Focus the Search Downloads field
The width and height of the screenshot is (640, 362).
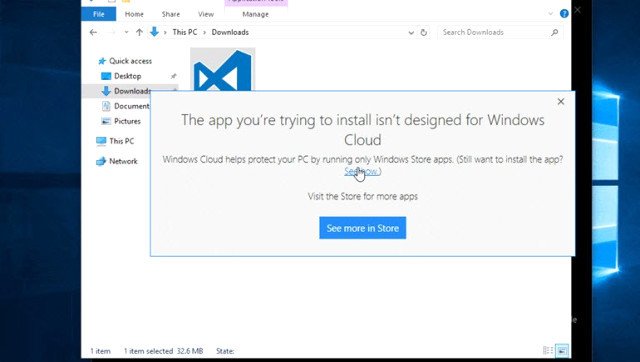tap(500, 32)
